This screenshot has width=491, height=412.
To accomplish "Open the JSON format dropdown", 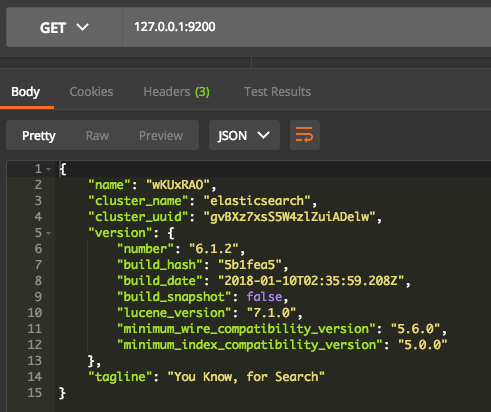I will coord(244,135).
